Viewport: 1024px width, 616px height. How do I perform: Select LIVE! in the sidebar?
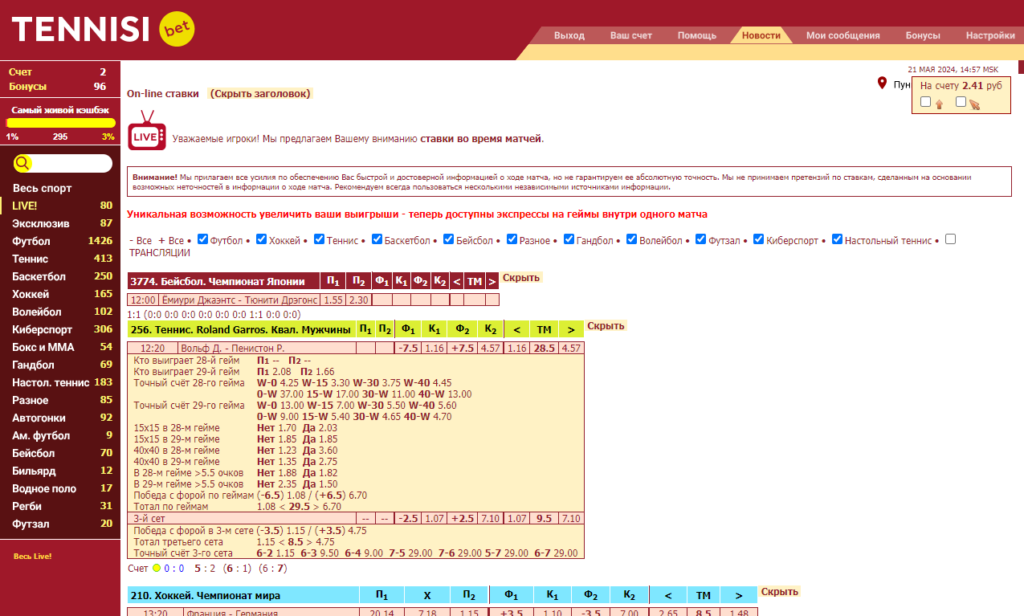[x=60, y=206]
